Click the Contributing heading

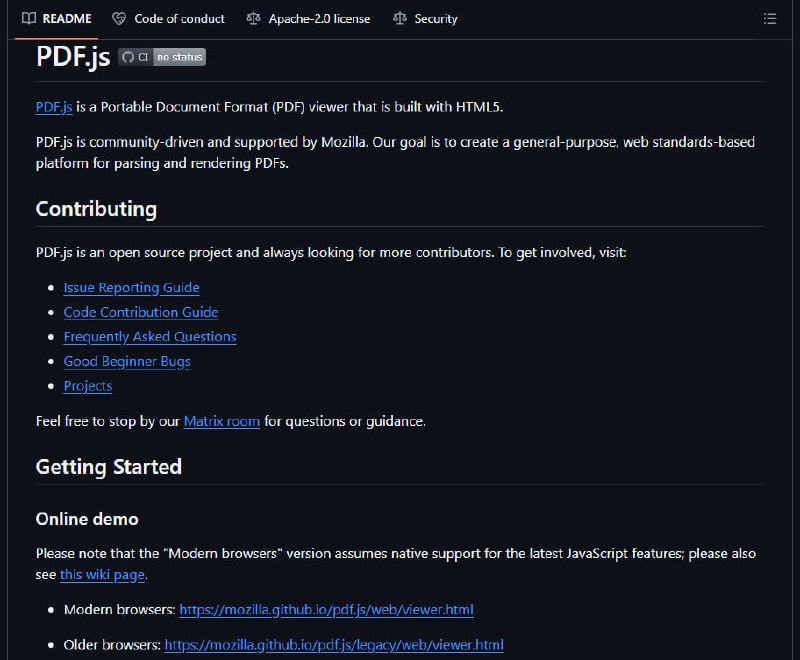pos(96,209)
